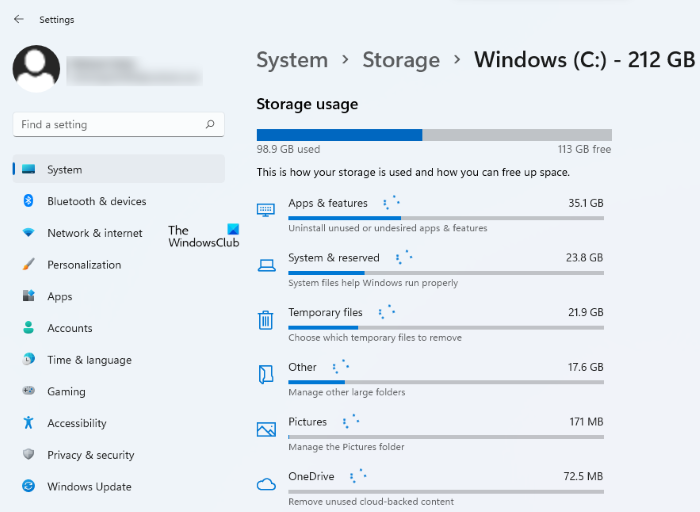Navigate to System breadcrumb link
Screen dimensions: 700x512
coord(292,60)
